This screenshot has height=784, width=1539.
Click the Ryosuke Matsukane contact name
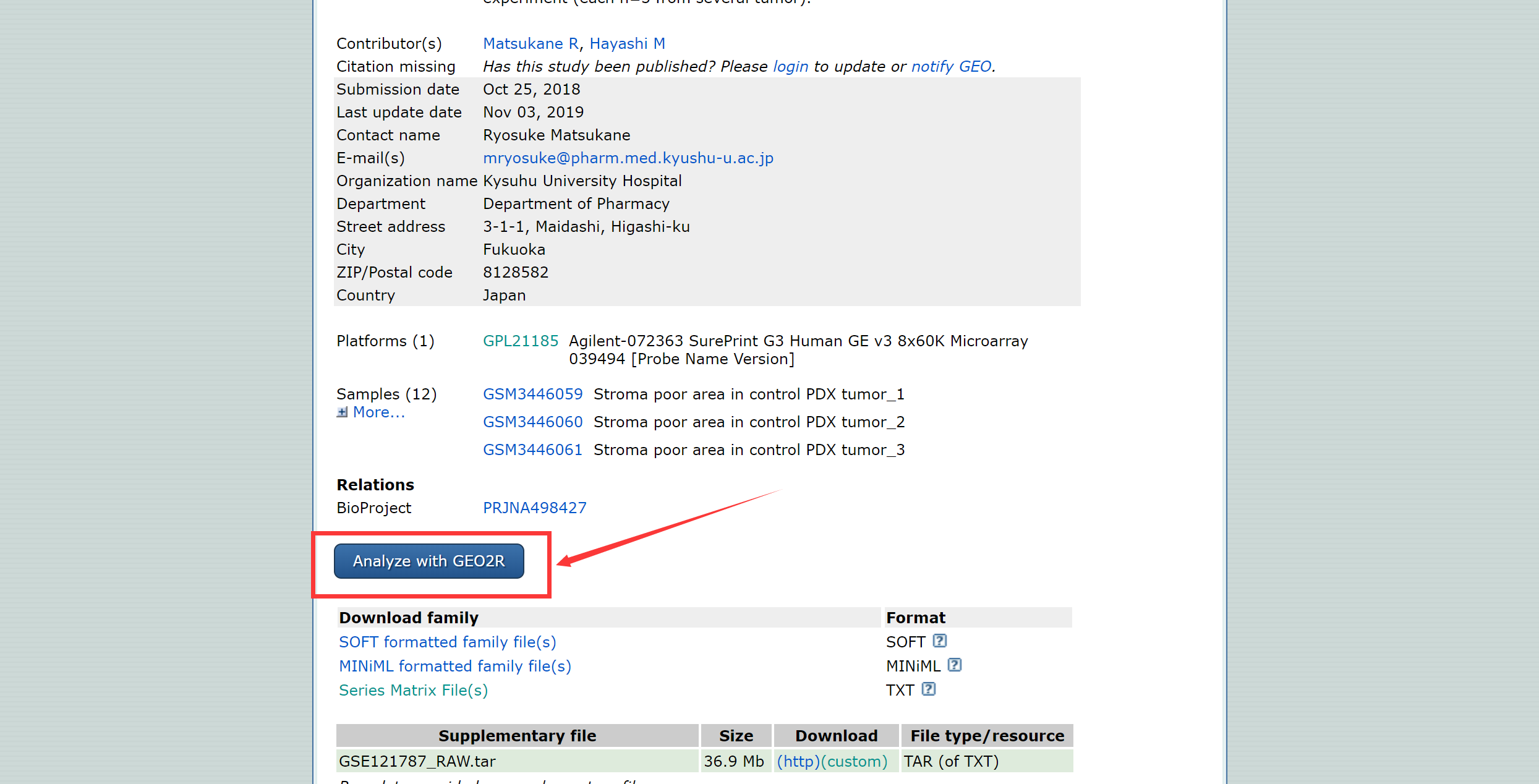coord(556,135)
